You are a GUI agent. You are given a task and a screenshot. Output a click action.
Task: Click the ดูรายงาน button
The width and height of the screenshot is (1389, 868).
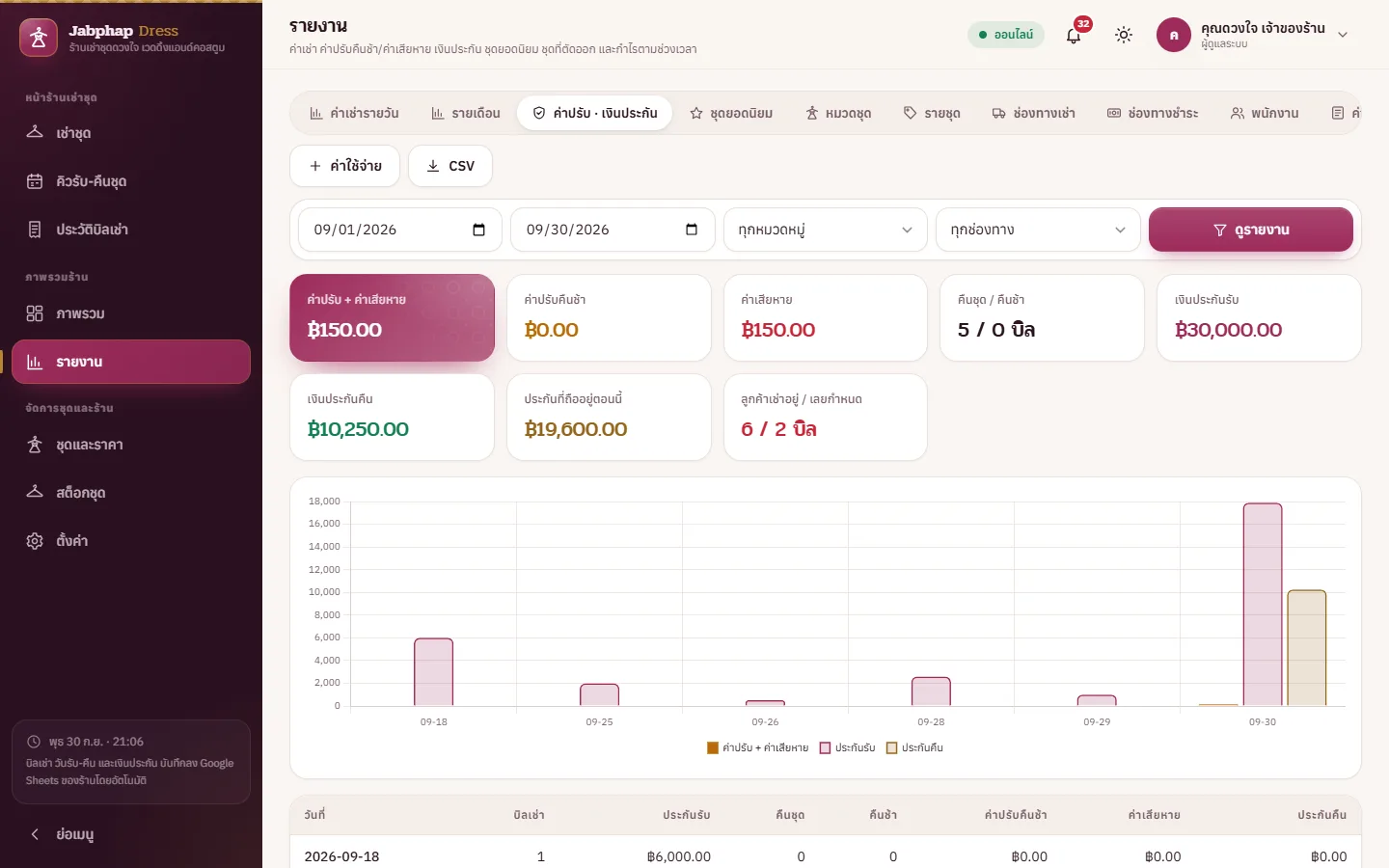tap(1251, 230)
